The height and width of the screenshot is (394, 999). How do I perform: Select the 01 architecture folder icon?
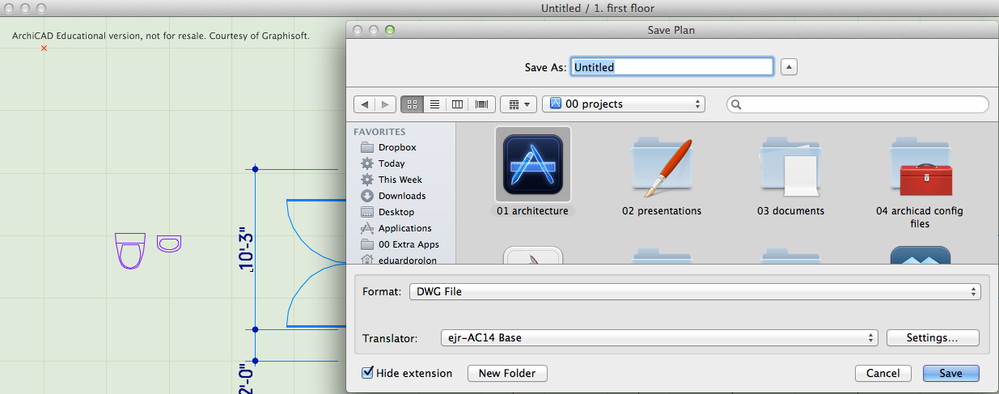[533, 164]
